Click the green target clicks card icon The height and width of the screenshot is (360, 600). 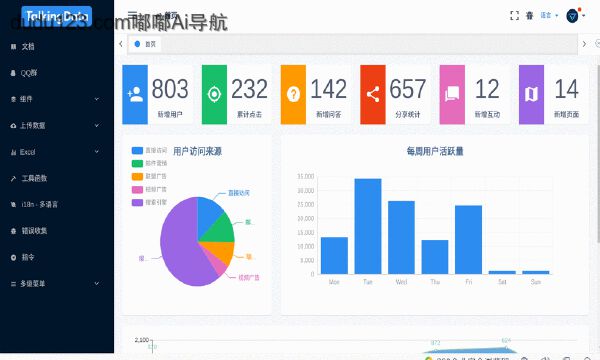214,94
